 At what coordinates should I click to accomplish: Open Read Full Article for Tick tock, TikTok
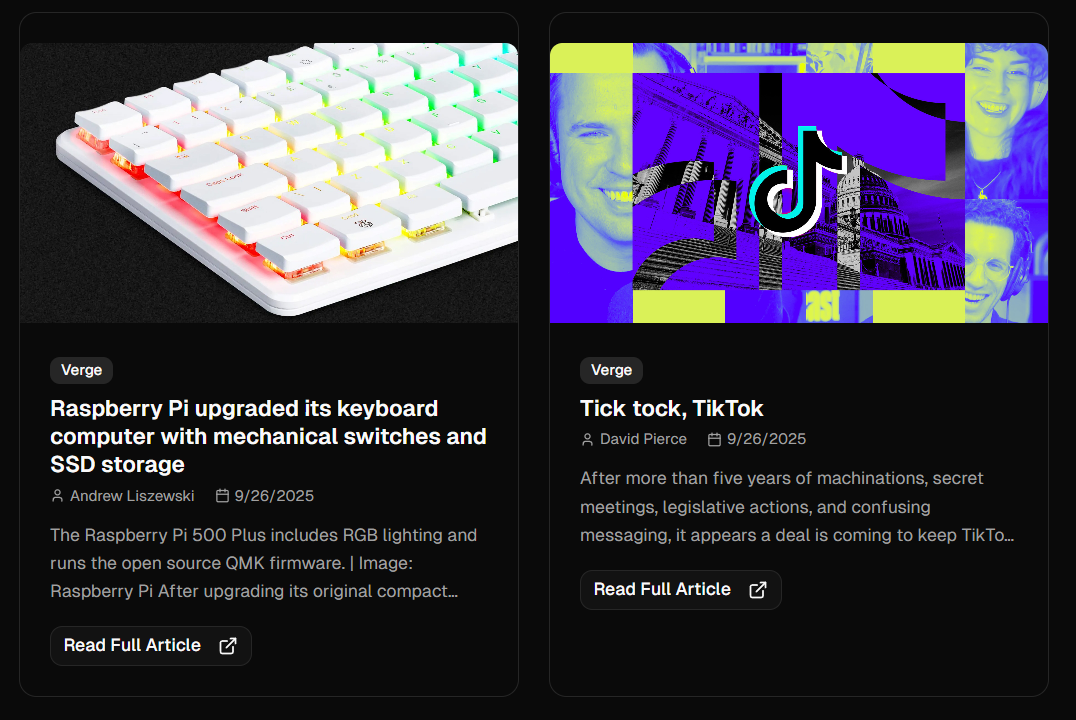pos(681,590)
